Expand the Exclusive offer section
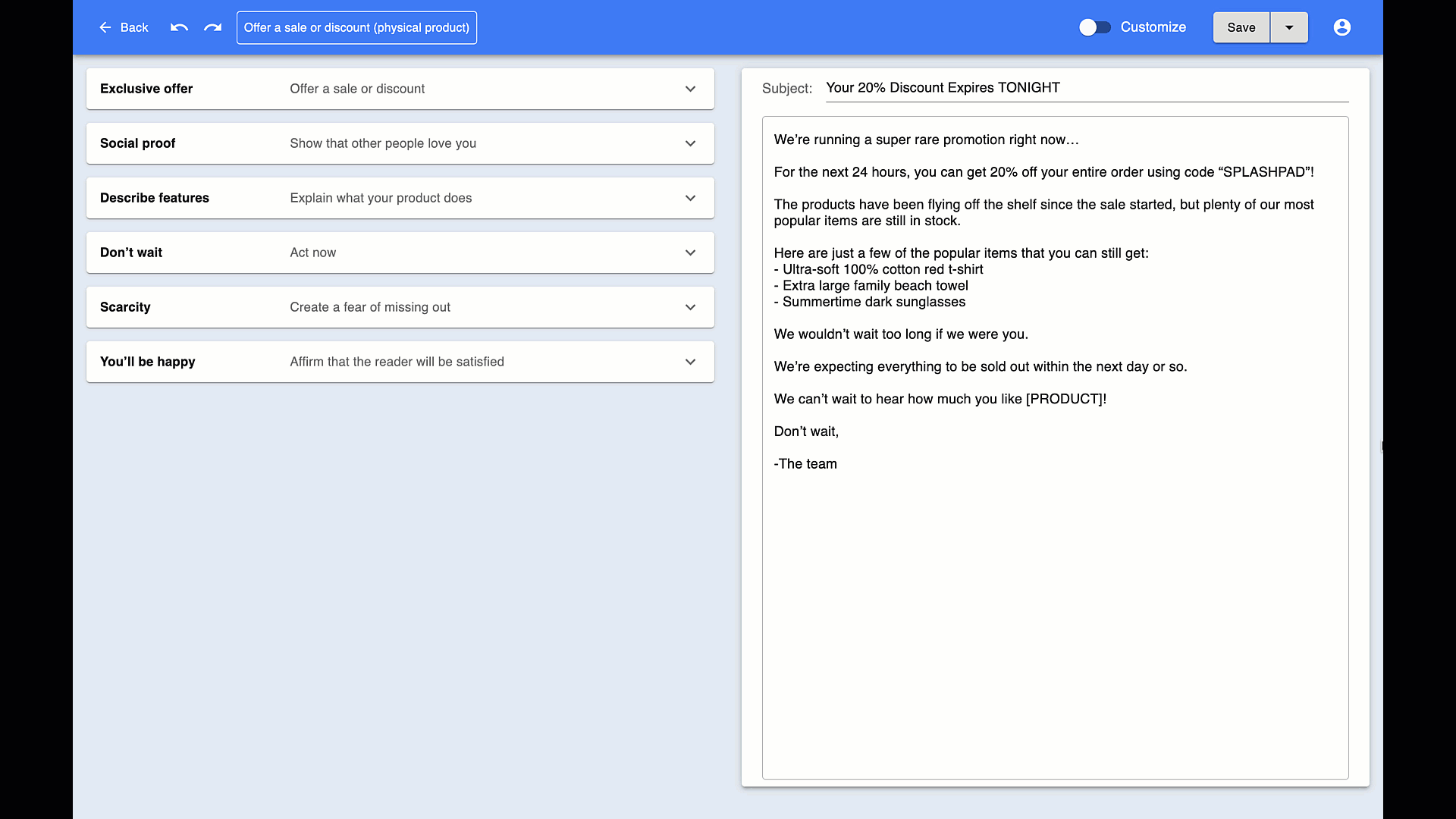 pyautogui.click(x=690, y=89)
